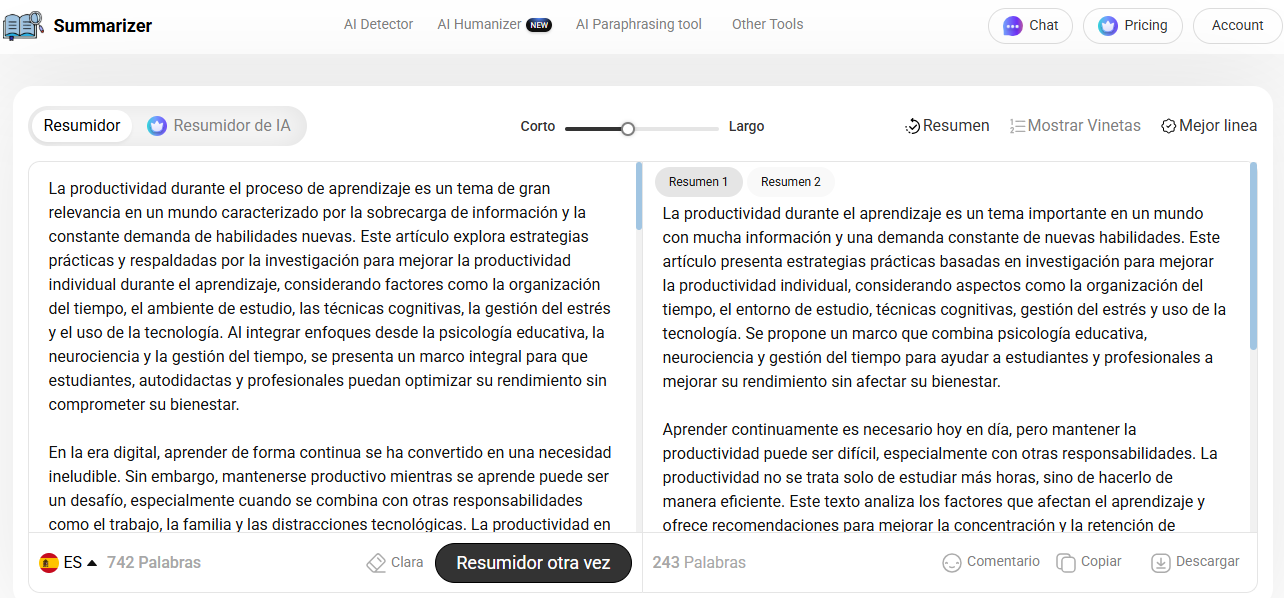Open the Chat button

[x=1030, y=26]
